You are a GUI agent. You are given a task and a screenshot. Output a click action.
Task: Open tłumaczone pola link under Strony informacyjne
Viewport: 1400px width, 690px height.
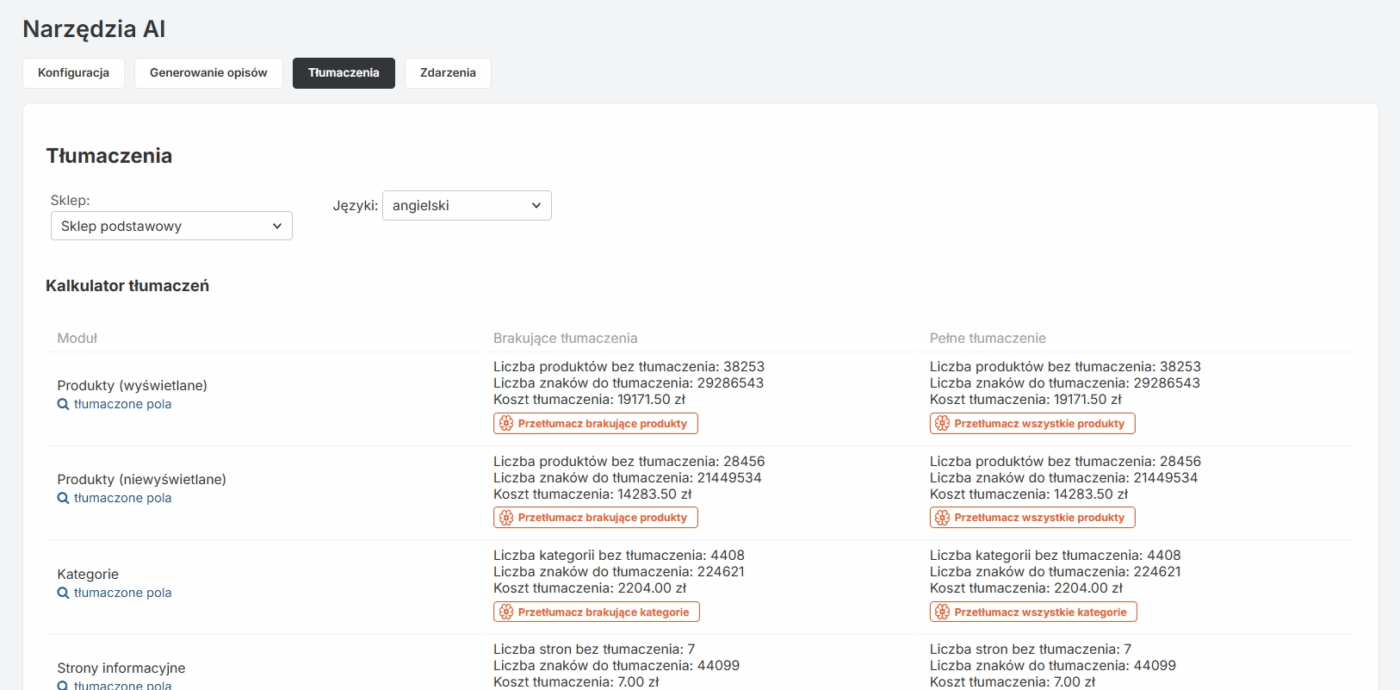(122, 685)
